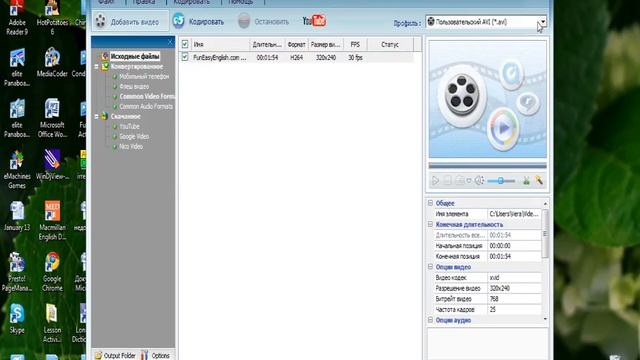The image size is (640, 360).
Task: Launch Skype from the desktop
Action: point(17,319)
